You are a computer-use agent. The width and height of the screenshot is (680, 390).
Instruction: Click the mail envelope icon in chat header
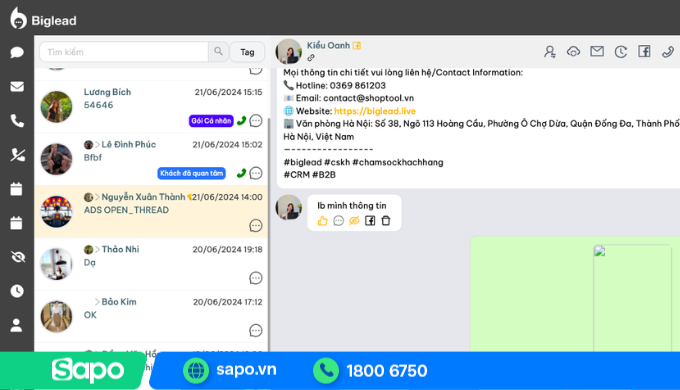pos(597,52)
